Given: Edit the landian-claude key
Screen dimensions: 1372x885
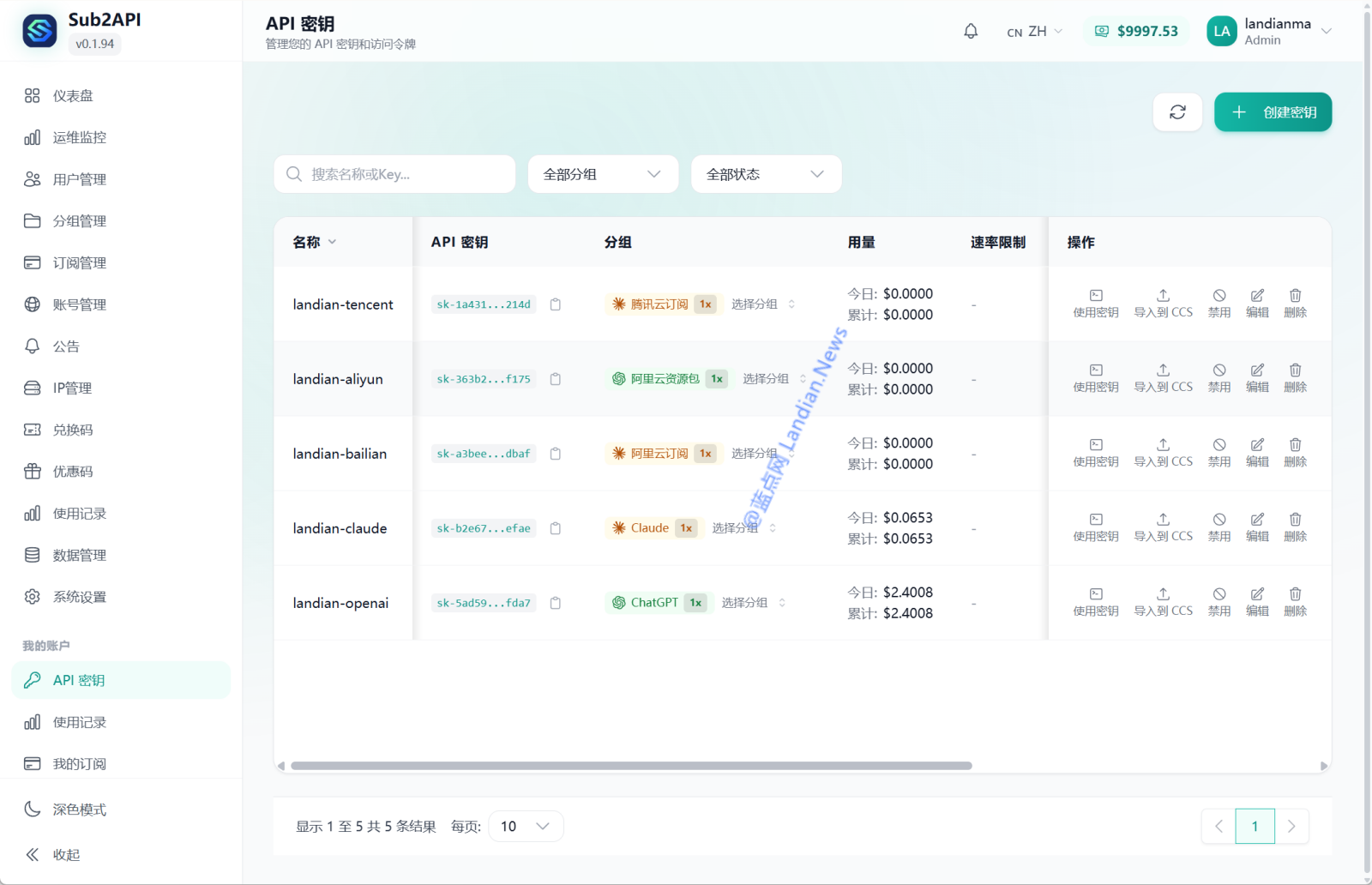Looking at the screenshot, I should click(1257, 527).
